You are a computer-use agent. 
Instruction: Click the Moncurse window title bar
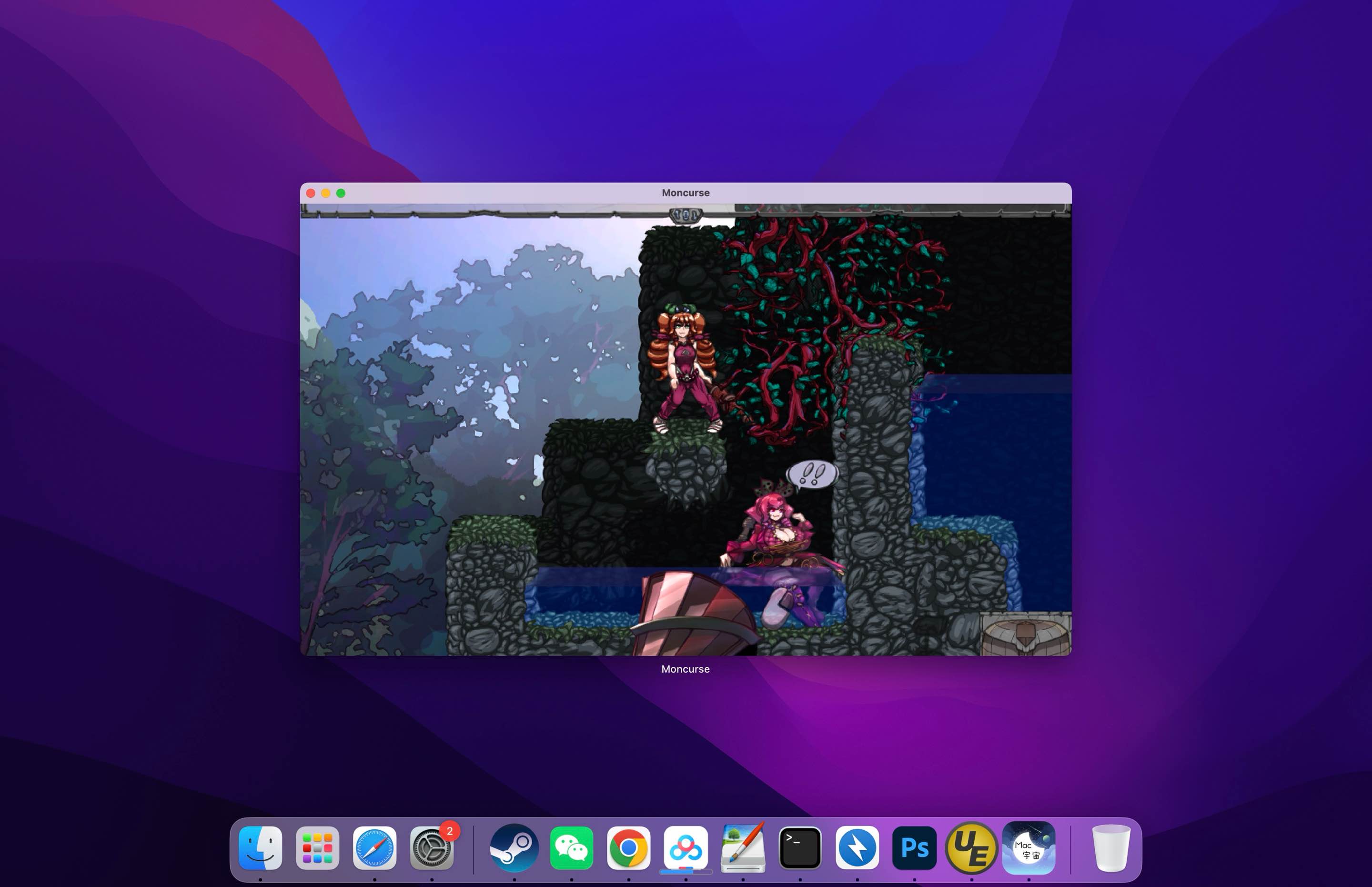[x=686, y=193]
